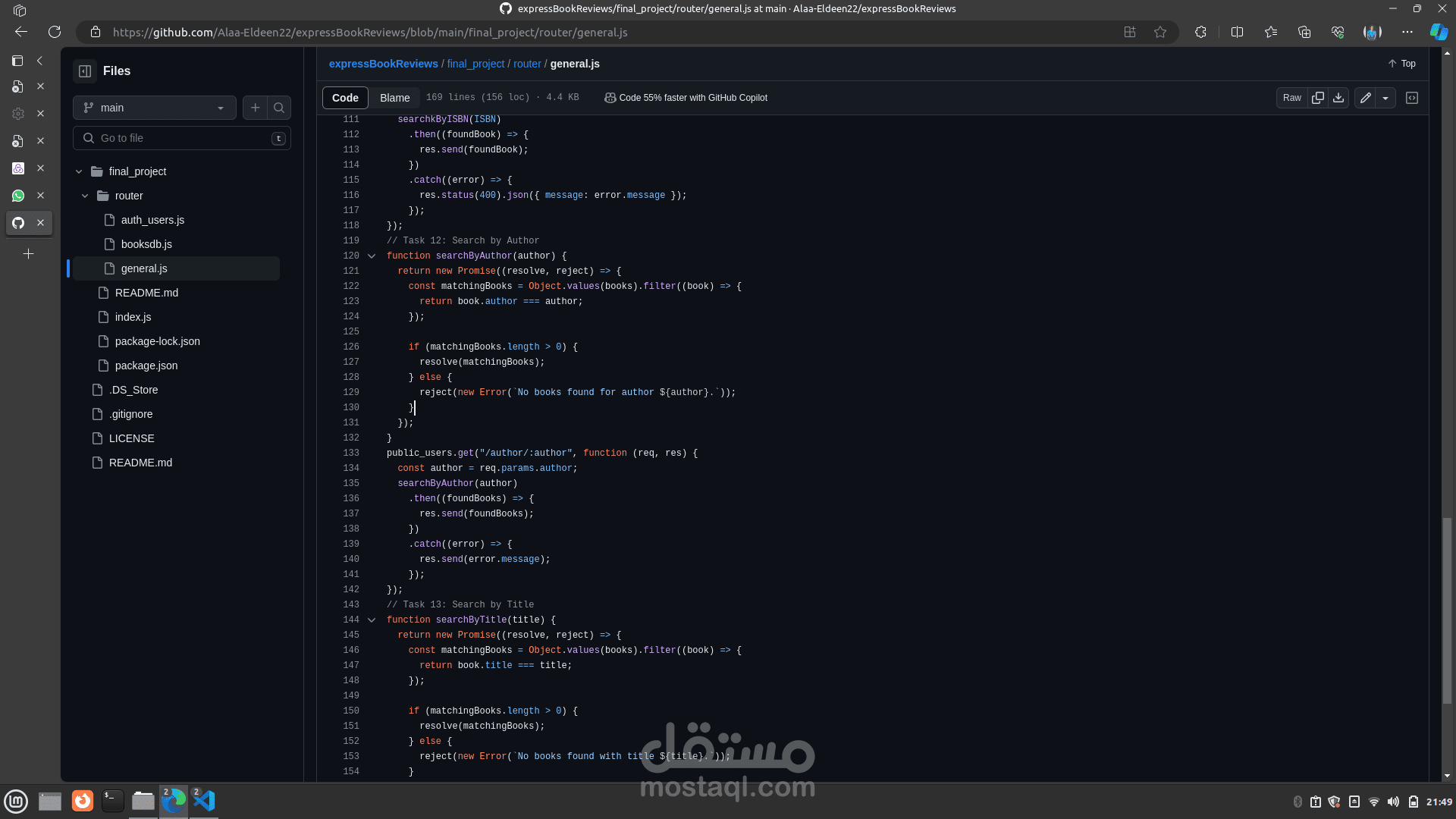This screenshot has width=1456, height=819.
Task: Collapse the Files side panel icon
Action: pos(85,71)
